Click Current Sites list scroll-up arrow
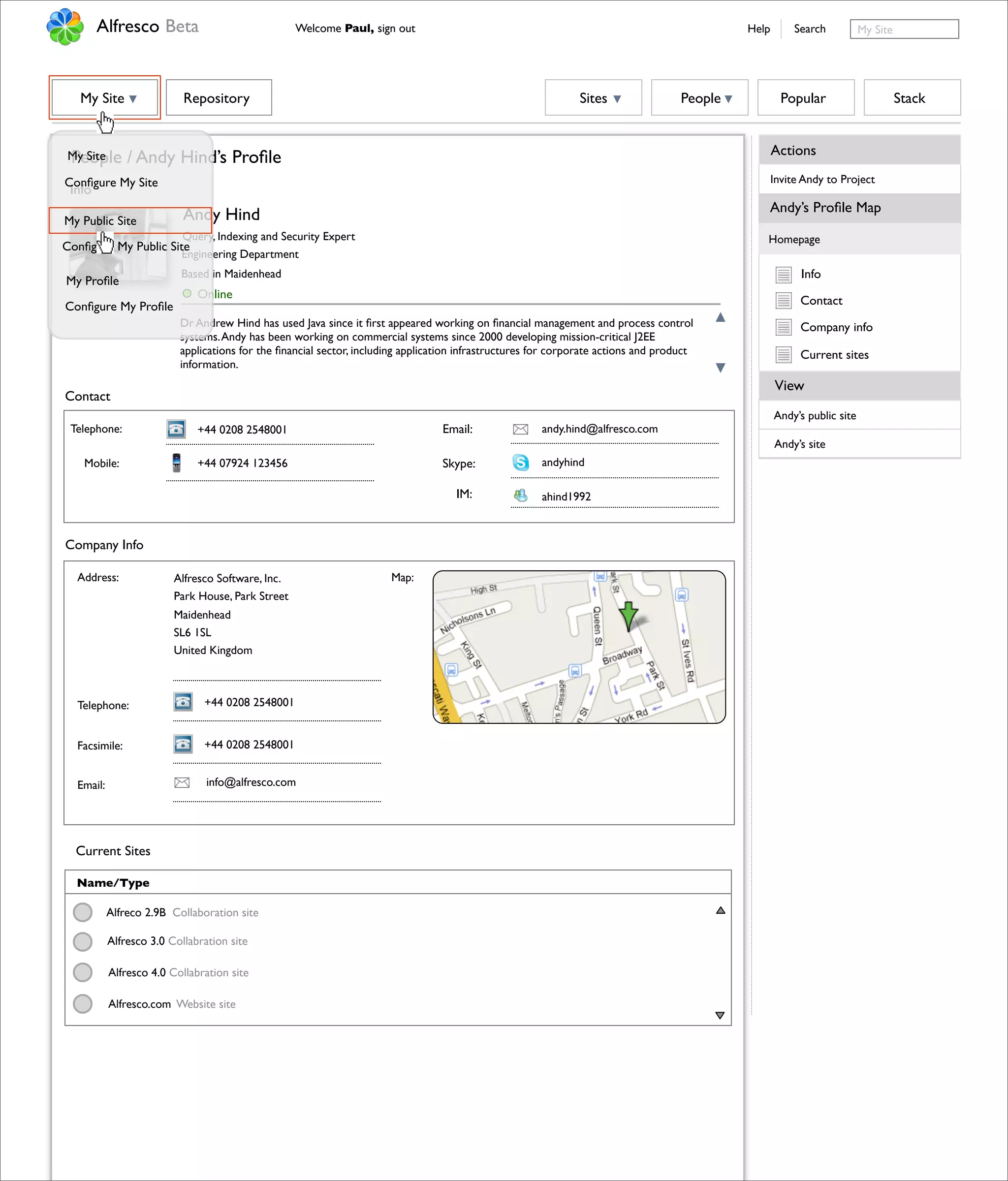 click(721, 910)
